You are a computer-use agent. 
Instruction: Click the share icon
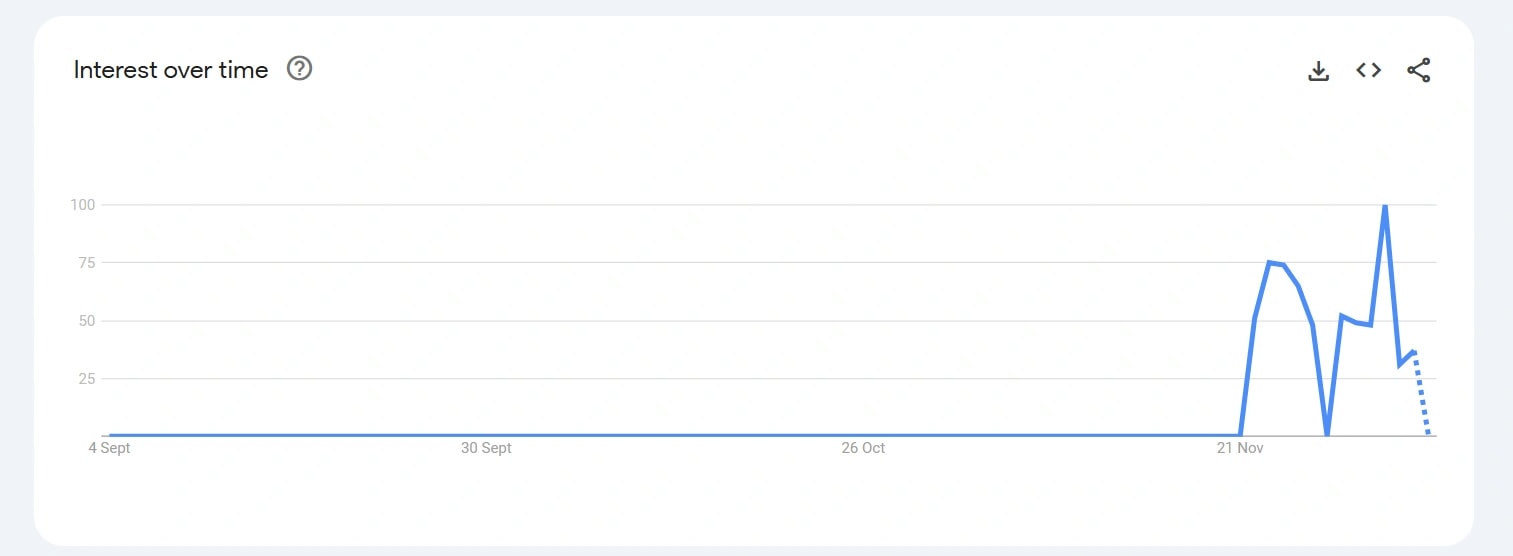pos(1418,70)
